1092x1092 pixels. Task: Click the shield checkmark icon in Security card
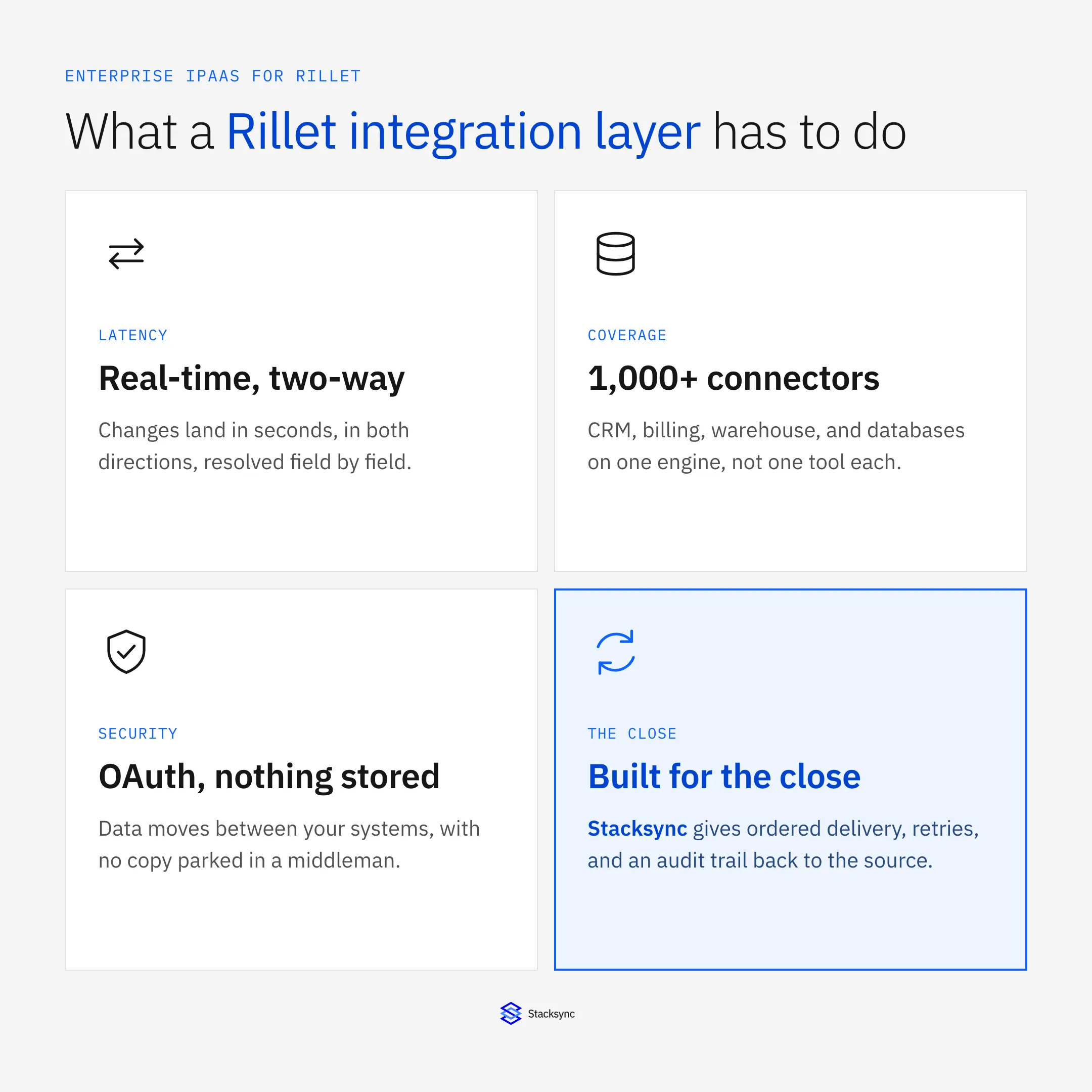(x=126, y=652)
